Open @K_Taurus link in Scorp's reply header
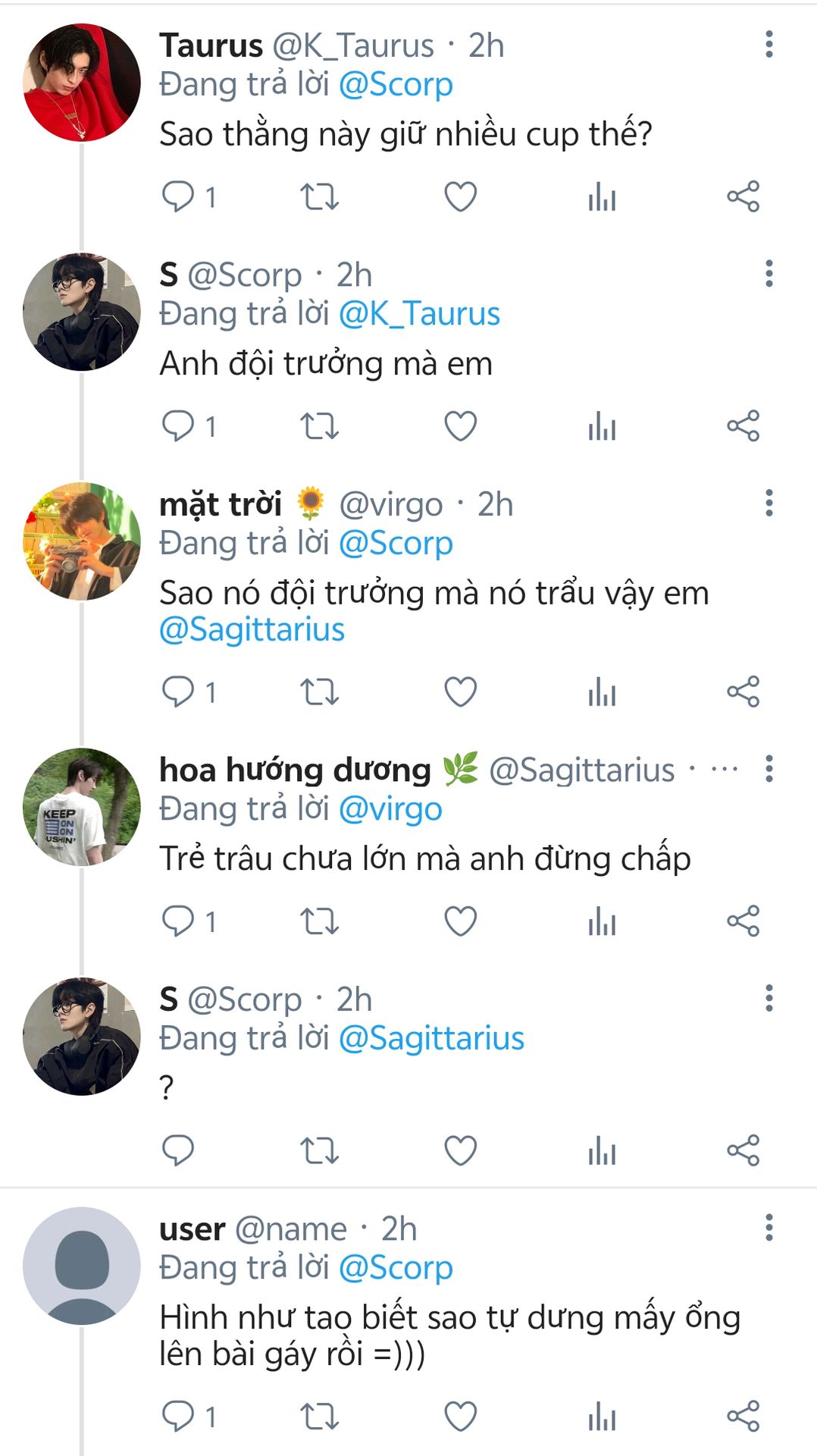This screenshot has width=817, height=1456. point(419,314)
